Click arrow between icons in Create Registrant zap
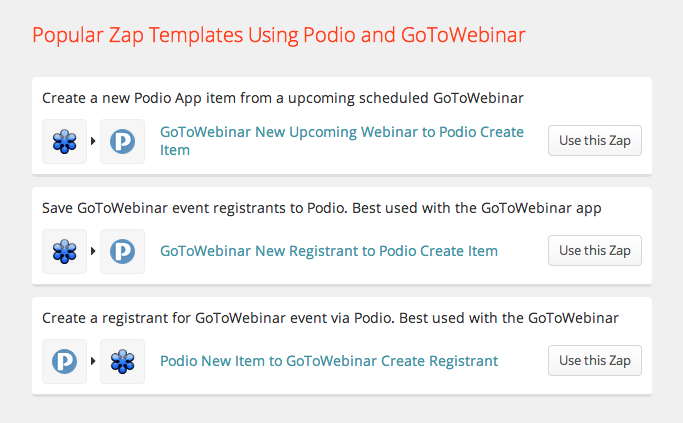The width and height of the screenshot is (683, 423). [94, 361]
